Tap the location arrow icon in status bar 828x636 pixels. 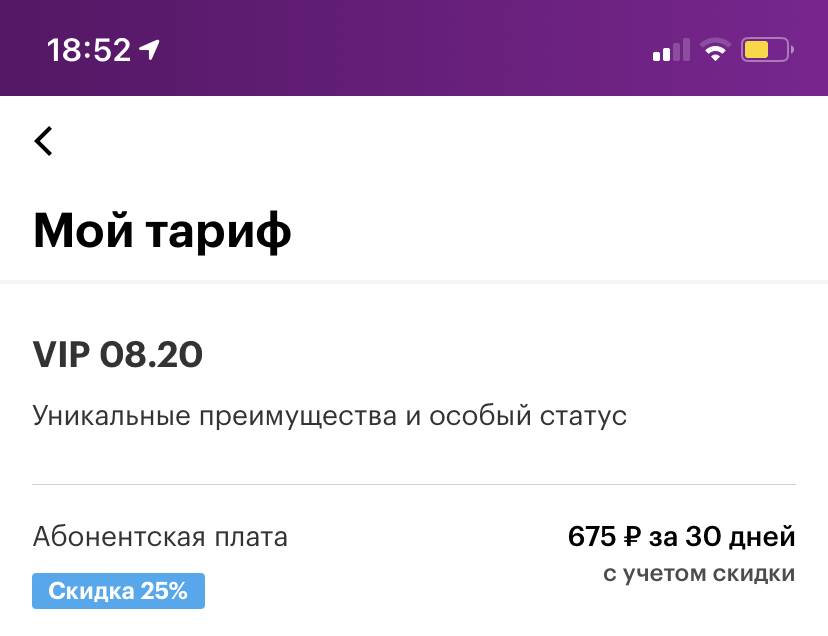tap(149, 50)
